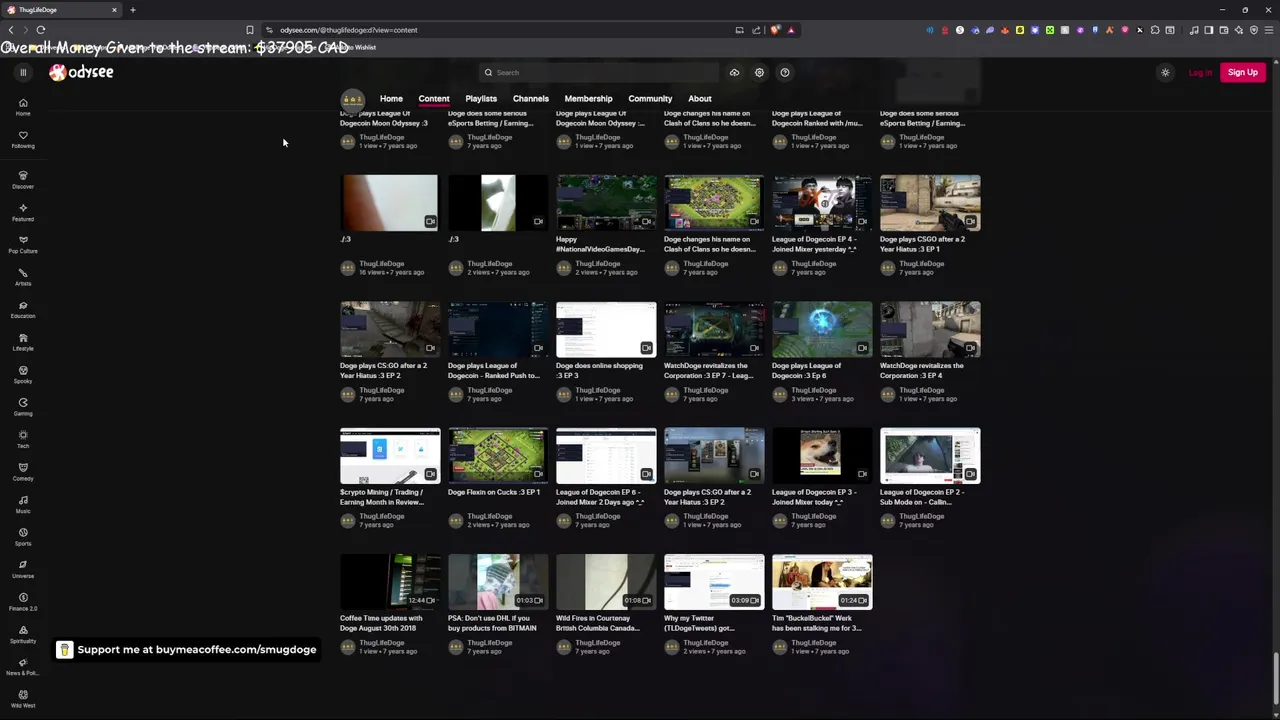
Task: Click the upload cloud icon
Action: [734, 72]
